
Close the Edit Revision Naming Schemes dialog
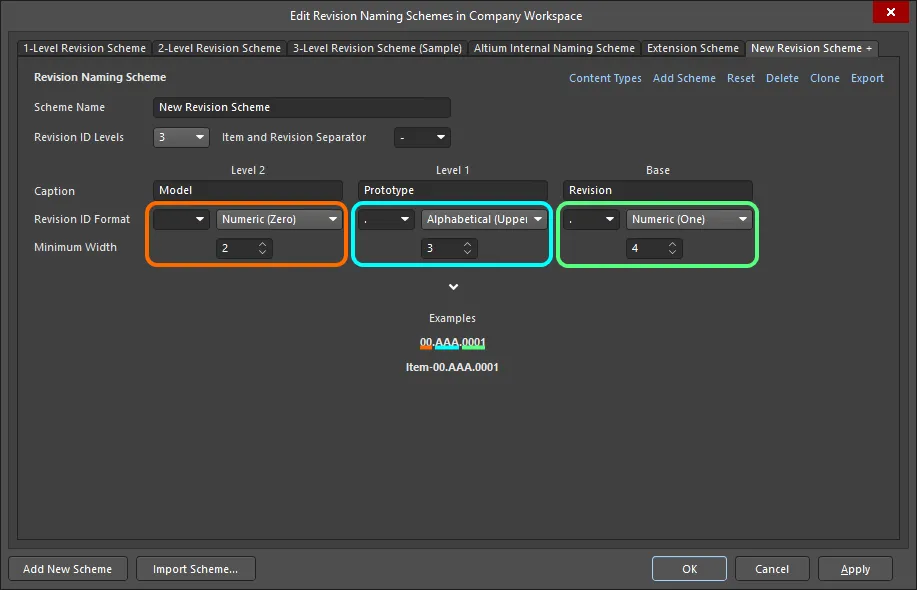tap(890, 12)
